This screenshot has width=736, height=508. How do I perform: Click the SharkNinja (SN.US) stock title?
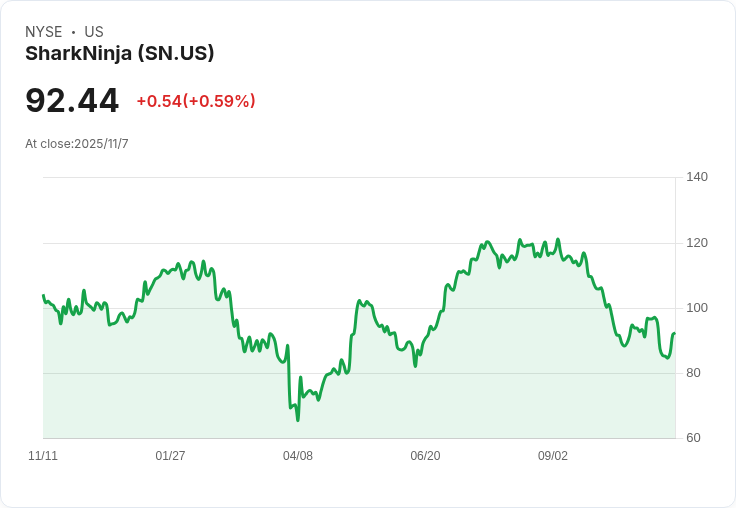[x=120, y=54]
